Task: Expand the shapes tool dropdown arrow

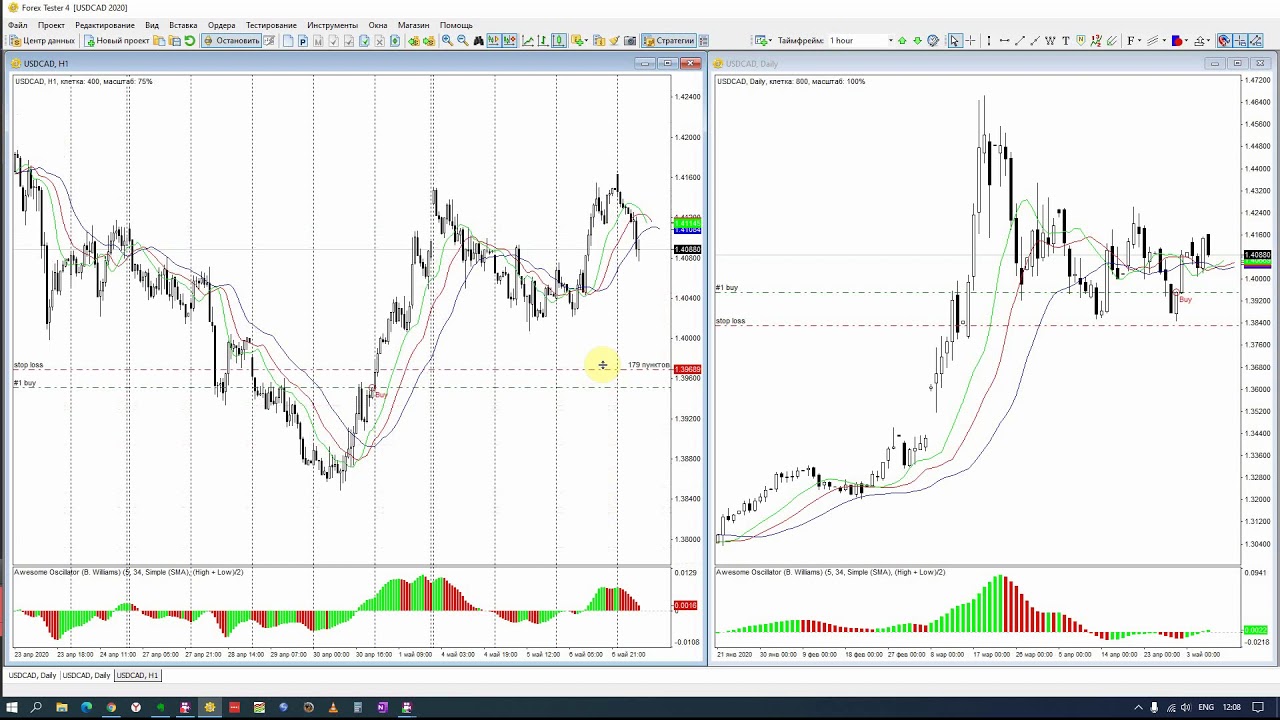Action: pyautogui.click(x=1186, y=41)
